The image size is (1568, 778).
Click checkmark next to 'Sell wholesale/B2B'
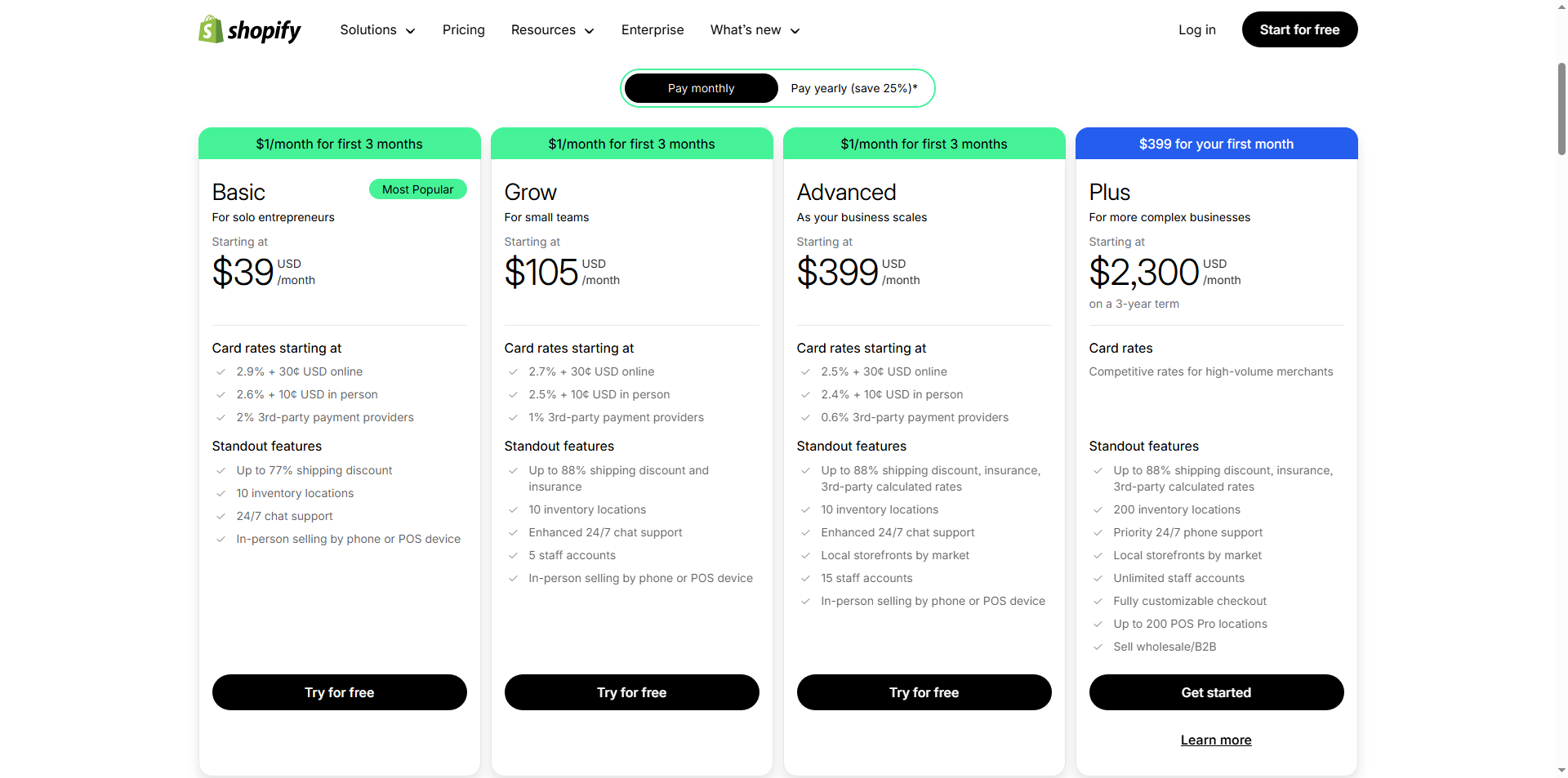1098,647
